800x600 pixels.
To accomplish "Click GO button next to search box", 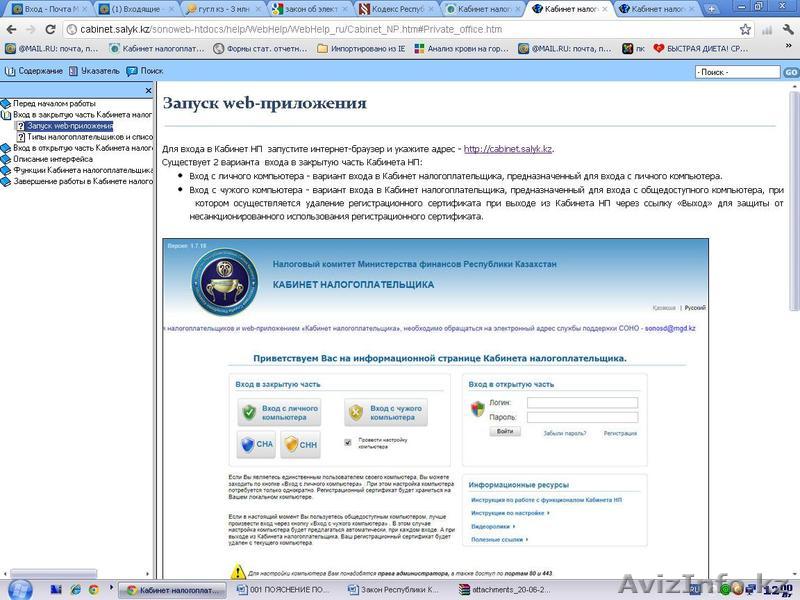I will (790, 72).
